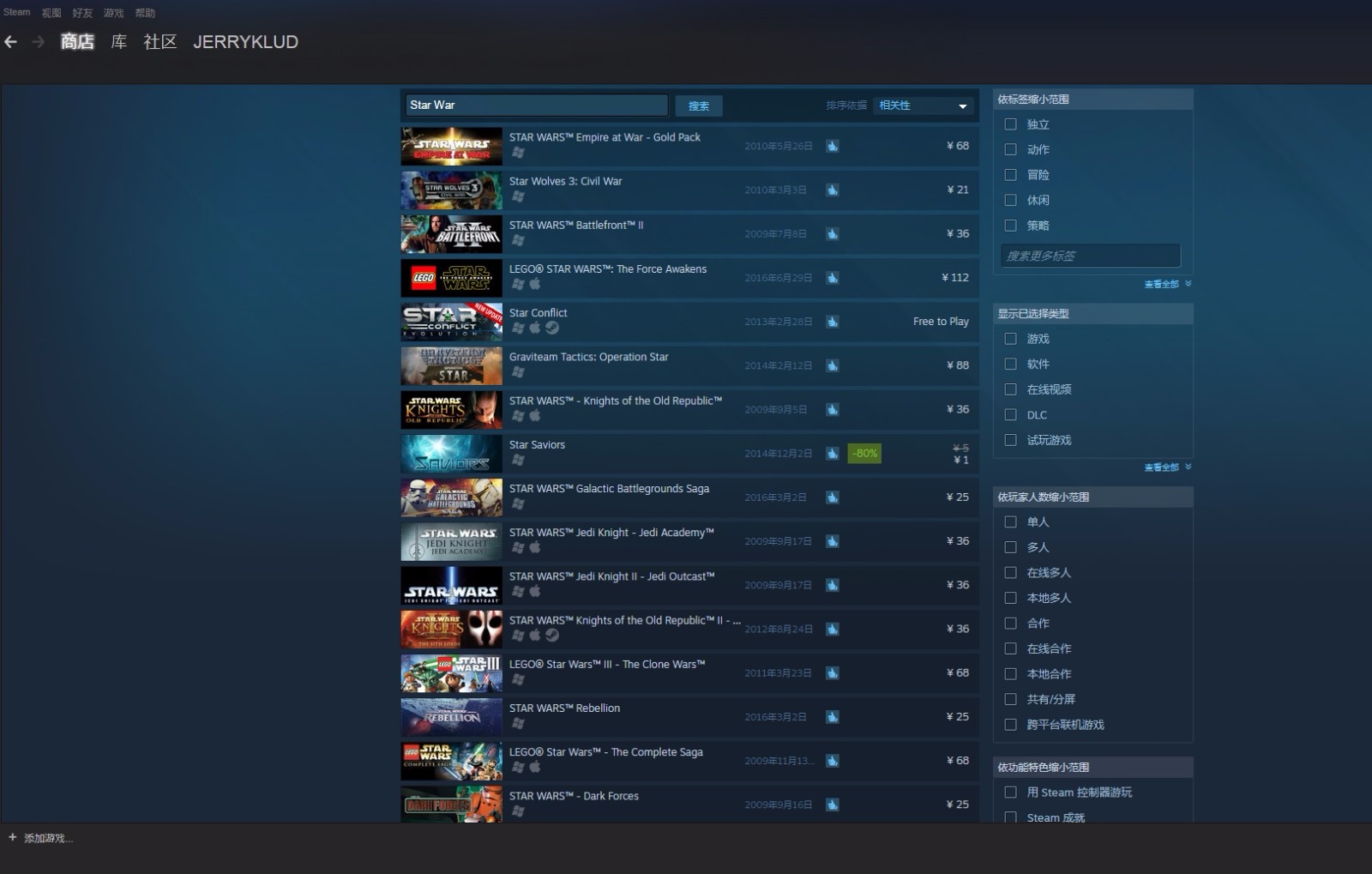Click the -80% discount badge on Star Saviors
This screenshot has width=1372, height=874.
tap(864, 453)
